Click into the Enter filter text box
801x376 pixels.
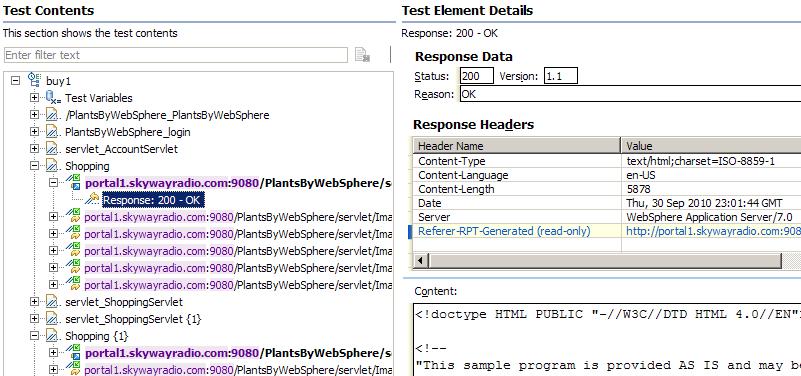click(175, 55)
